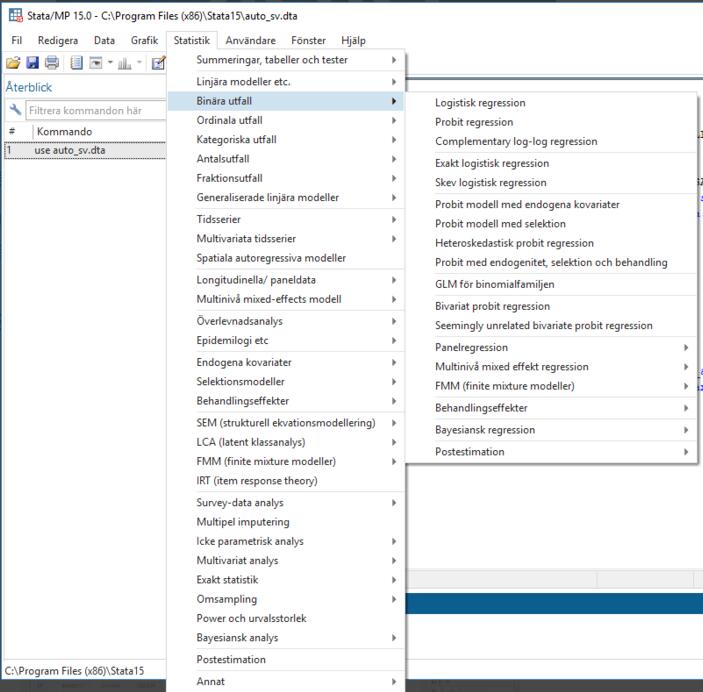Viewport: 703px width, 692px height.
Task: Click the Save floppy disk icon
Action: click(32, 63)
